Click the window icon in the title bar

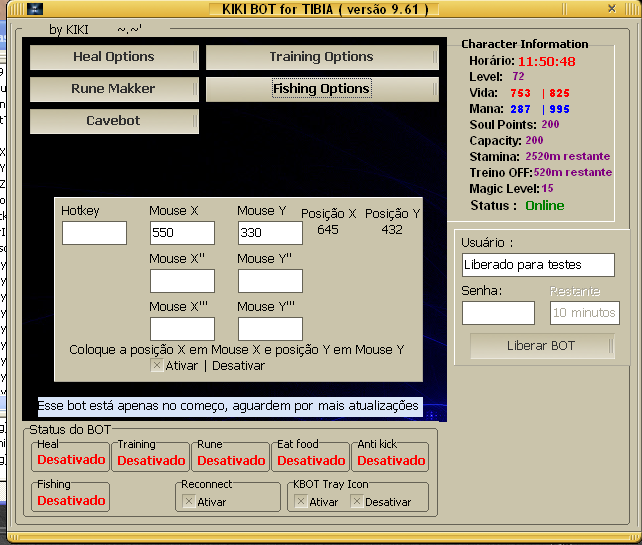tap(35, 9)
